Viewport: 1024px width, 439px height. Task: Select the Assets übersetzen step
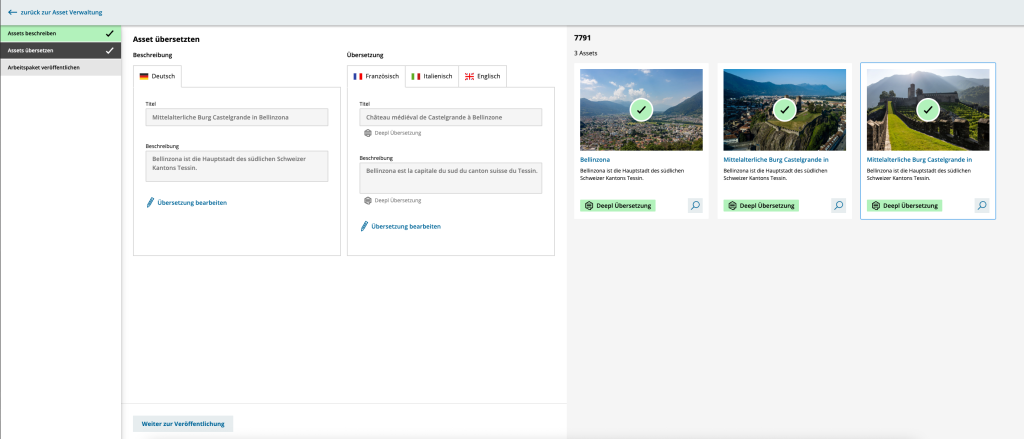[x=60, y=50]
